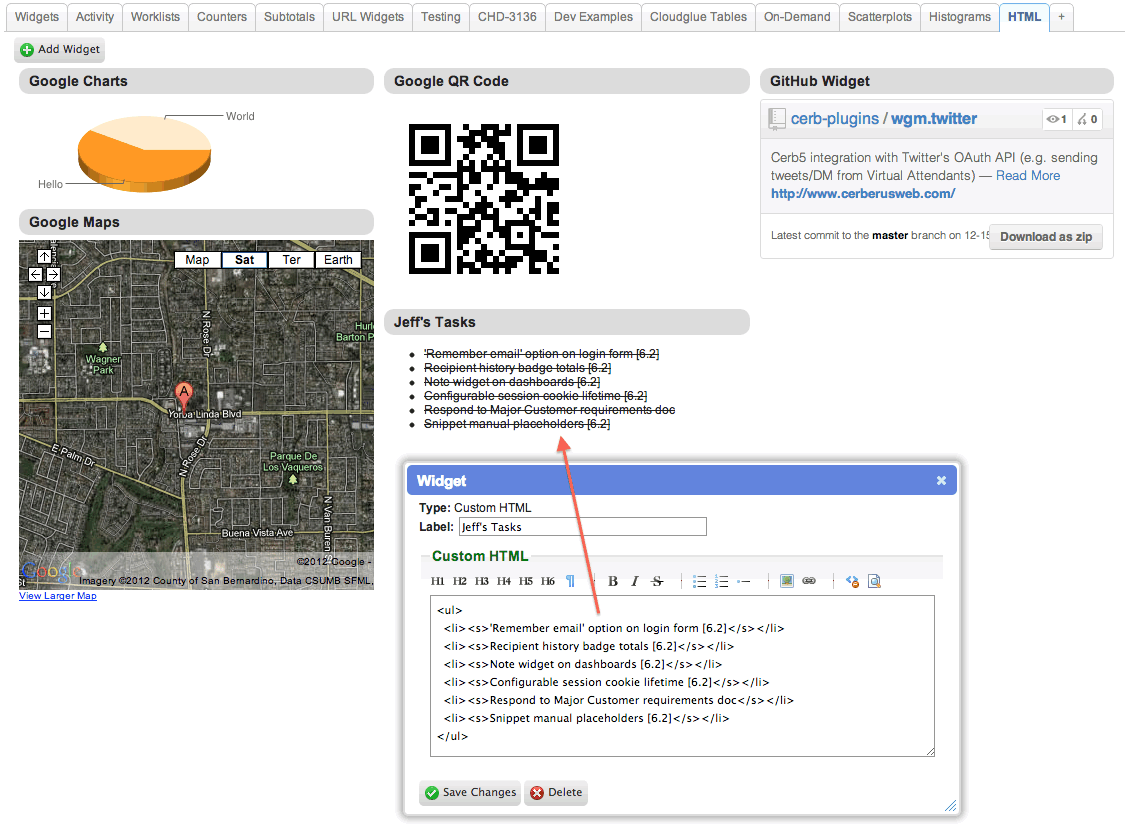The image size is (1125, 835).
Task: Pan the Google map up
Action: coord(44,256)
